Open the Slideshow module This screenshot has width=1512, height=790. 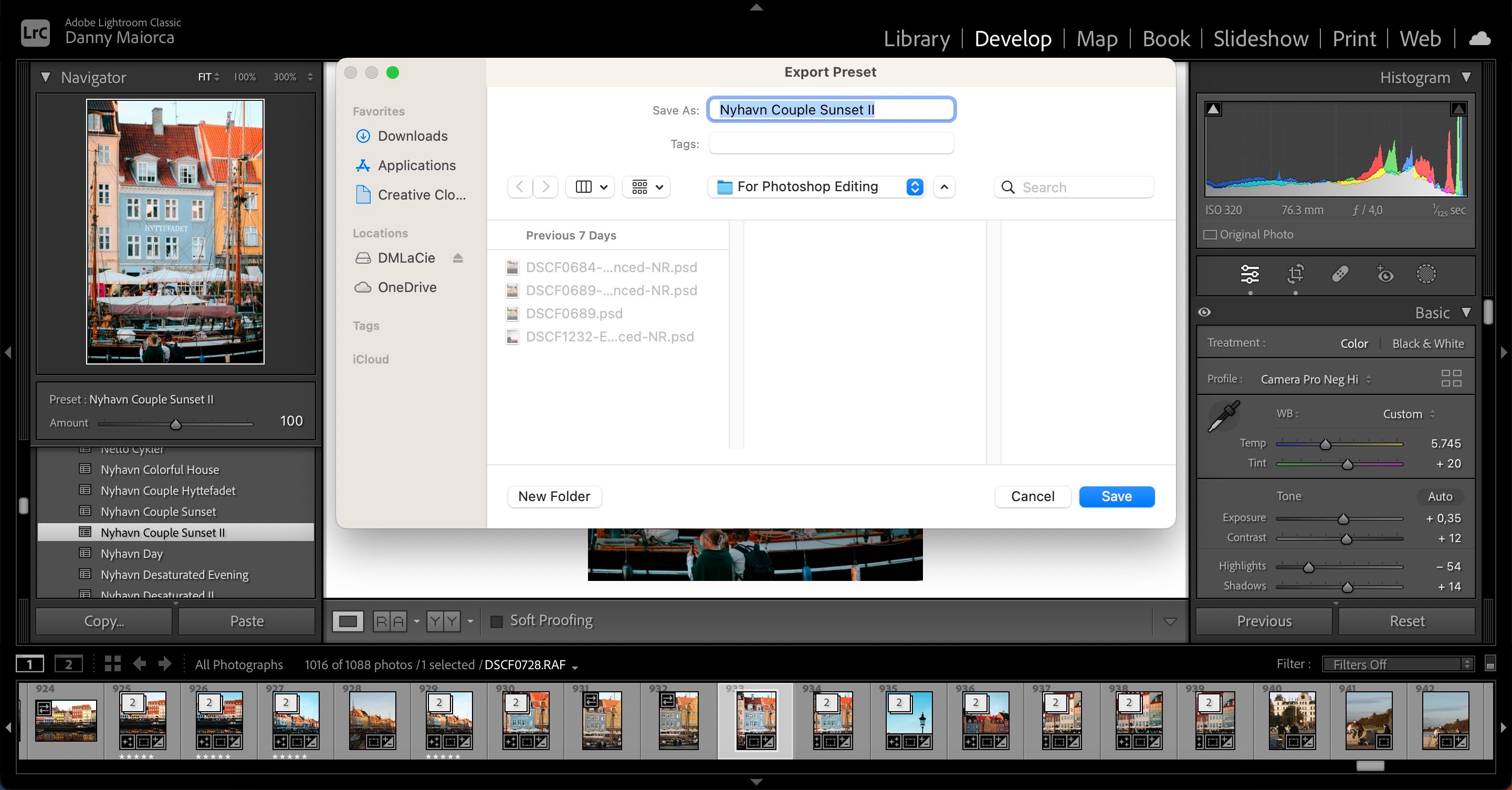(1260, 38)
